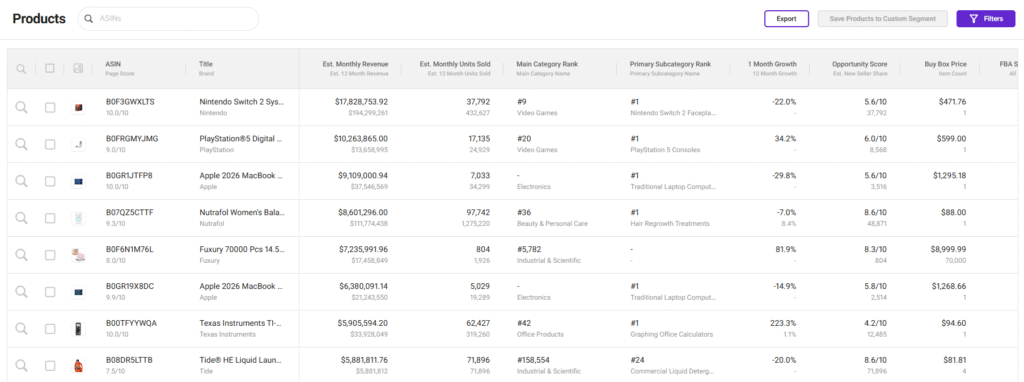Viewport: 1024px width, 382px height.
Task: Click the 'PlayStation®5 Digital ...' title
Action: click(x=240, y=138)
